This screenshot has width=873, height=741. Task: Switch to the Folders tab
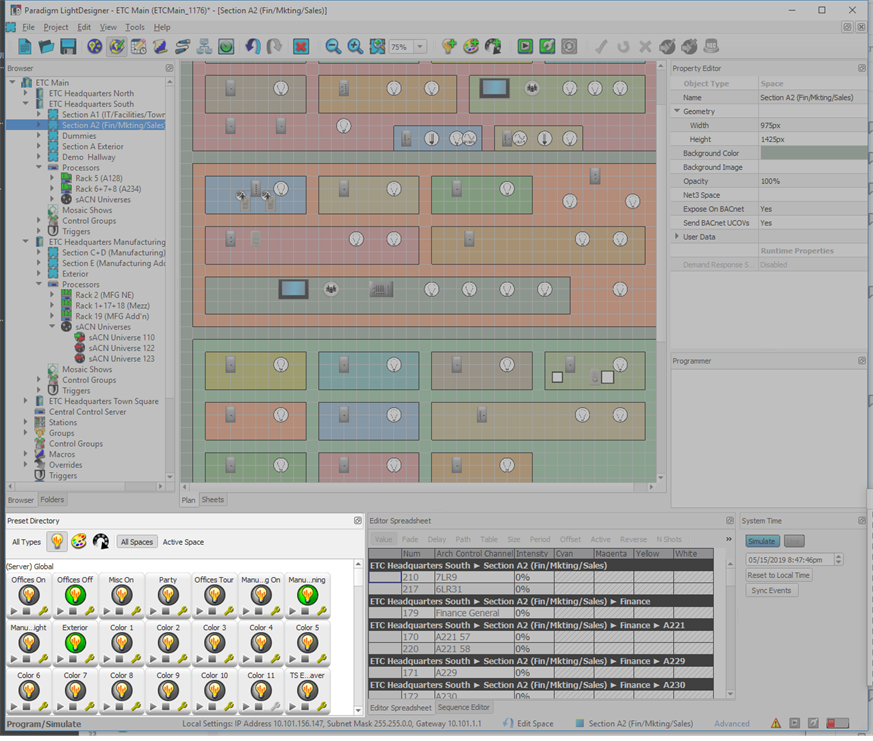click(52, 499)
